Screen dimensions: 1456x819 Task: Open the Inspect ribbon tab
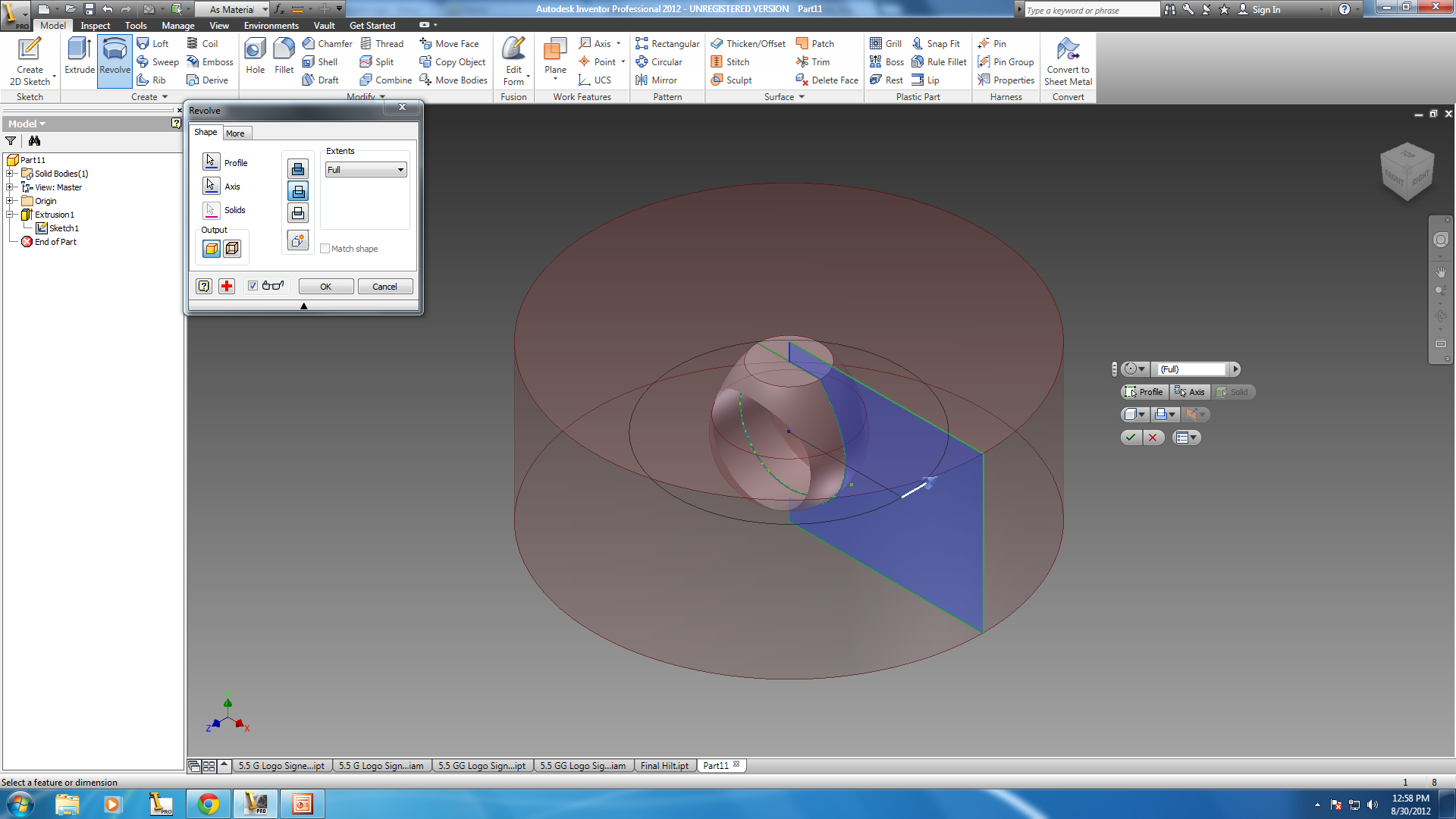96,25
